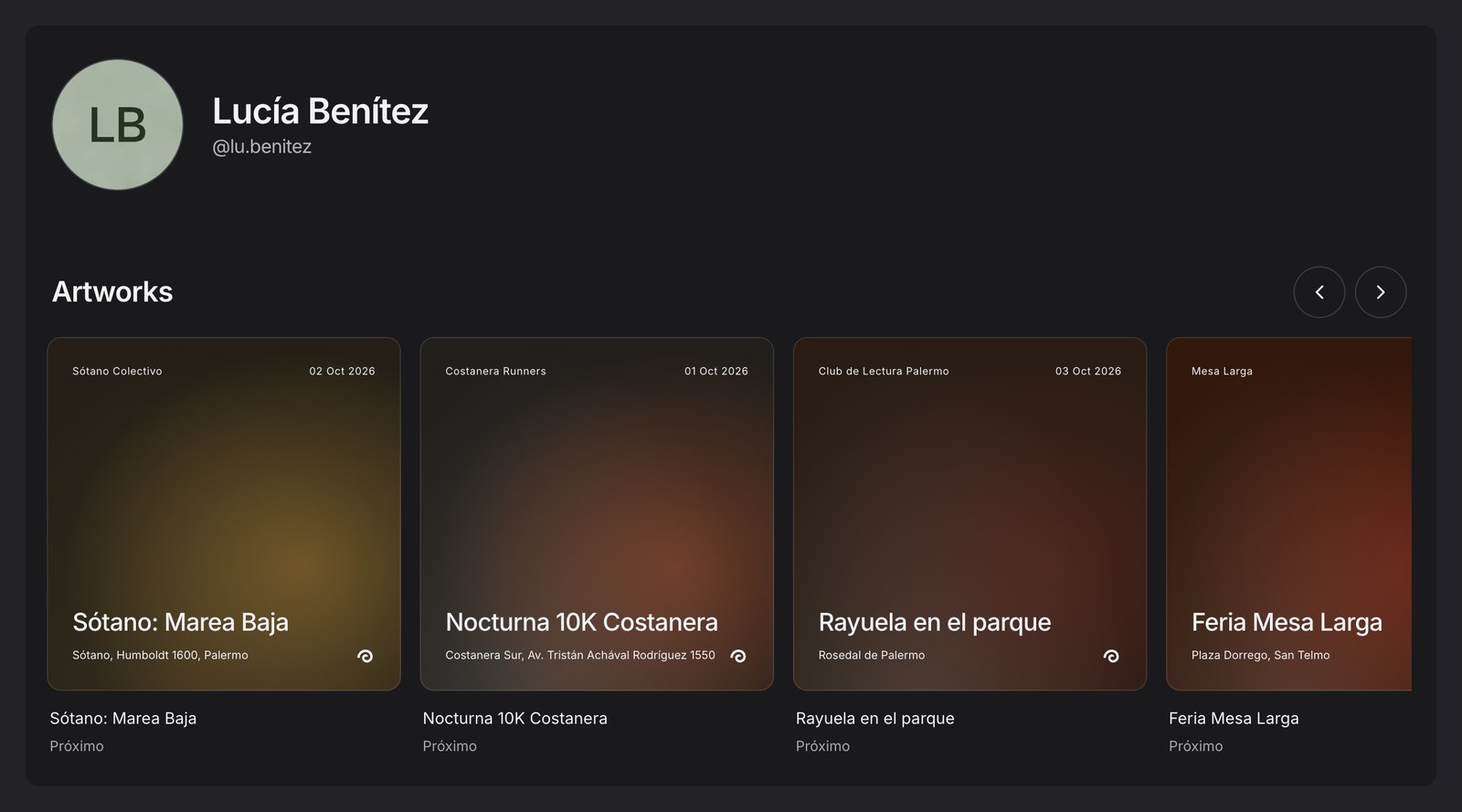Open the Sótano: Marea Baja artwork card
Viewport: 1462px width, 812px height.
point(224,514)
